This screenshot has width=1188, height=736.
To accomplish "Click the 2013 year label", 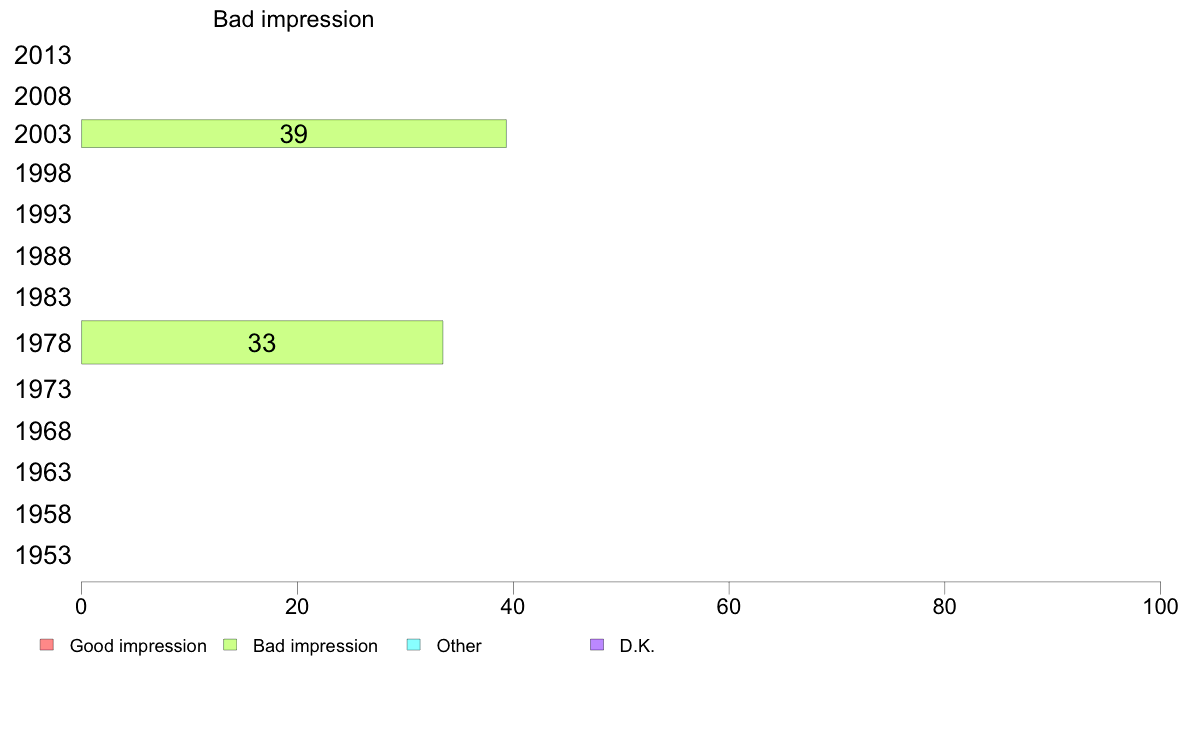I will point(42,55).
